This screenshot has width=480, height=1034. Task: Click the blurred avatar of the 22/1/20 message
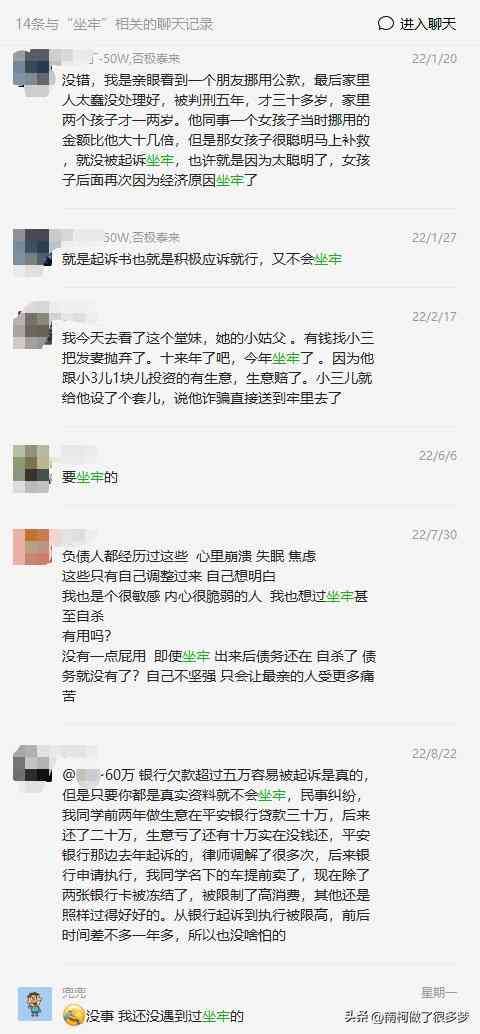coord(31,67)
